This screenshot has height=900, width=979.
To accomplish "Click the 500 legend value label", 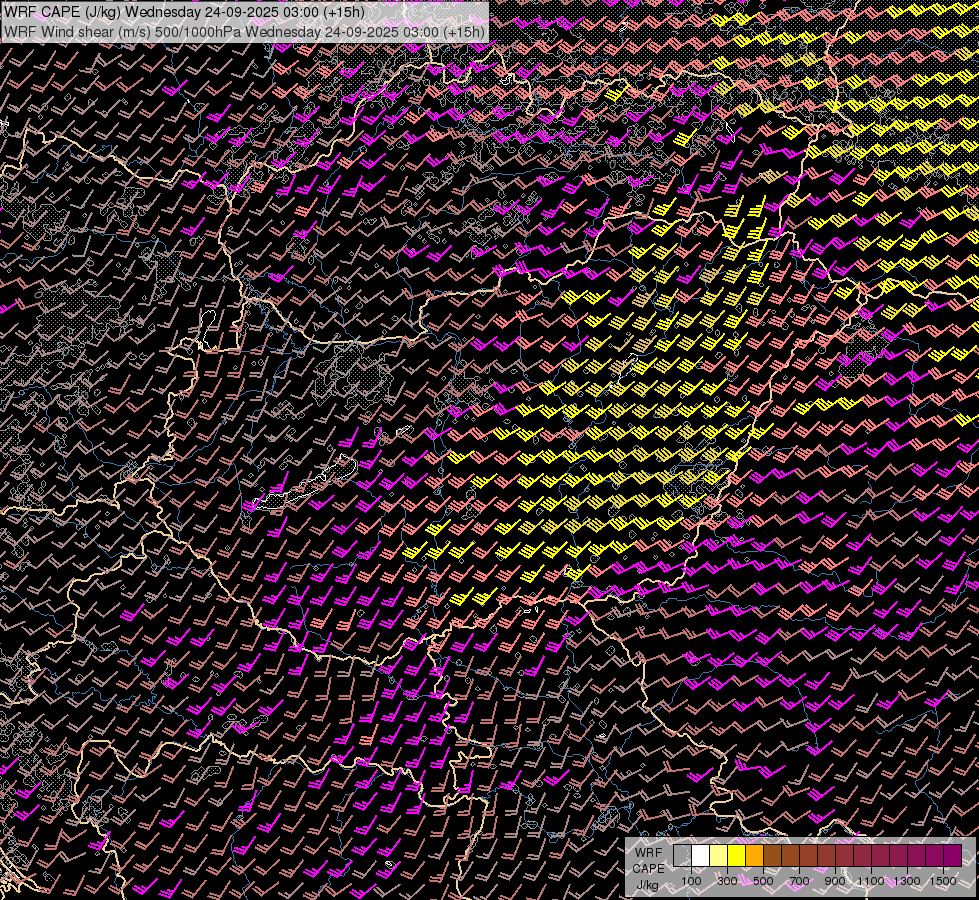I will (x=763, y=881).
